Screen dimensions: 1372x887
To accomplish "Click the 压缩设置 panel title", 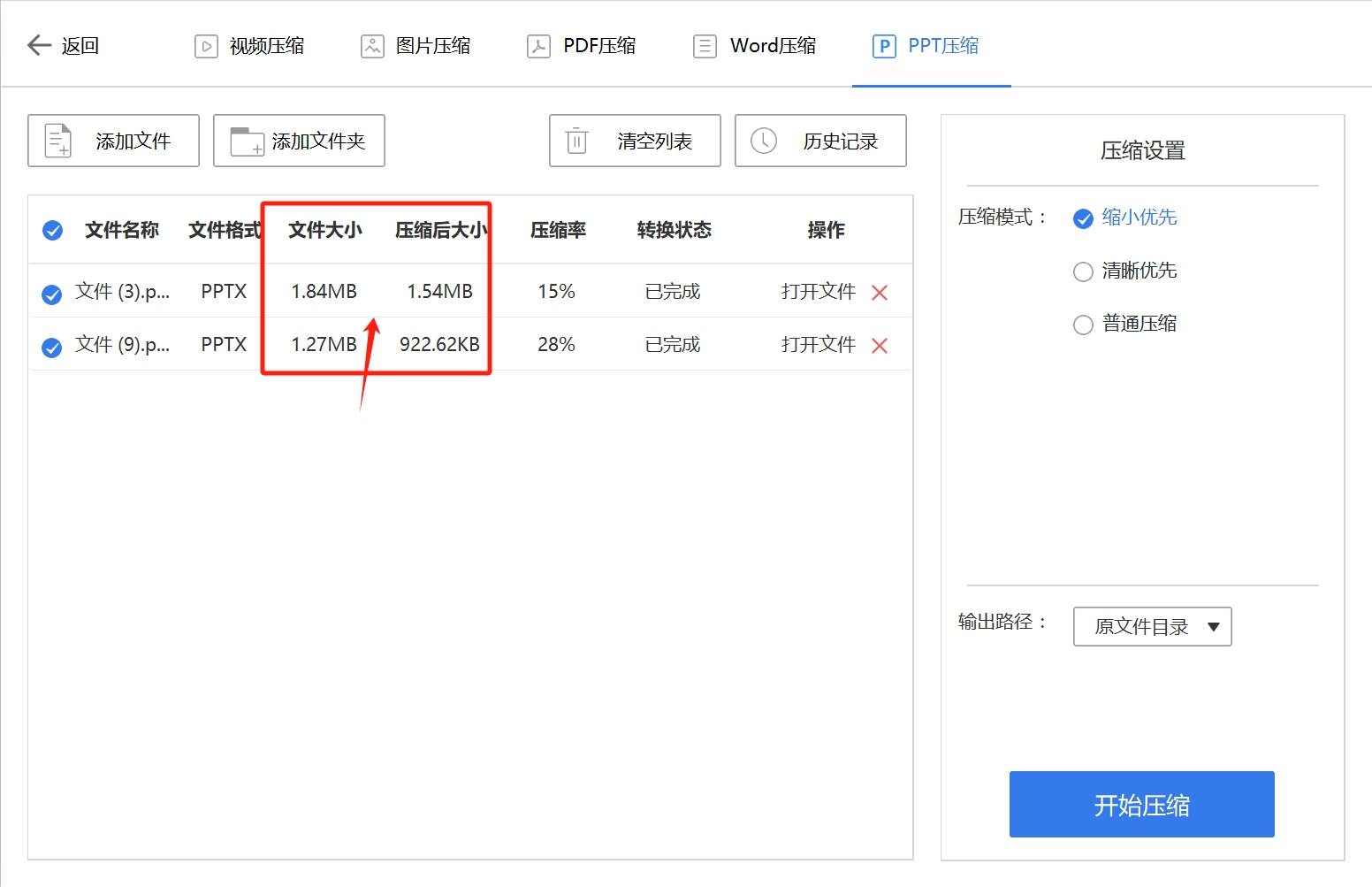I will [1143, 150].
